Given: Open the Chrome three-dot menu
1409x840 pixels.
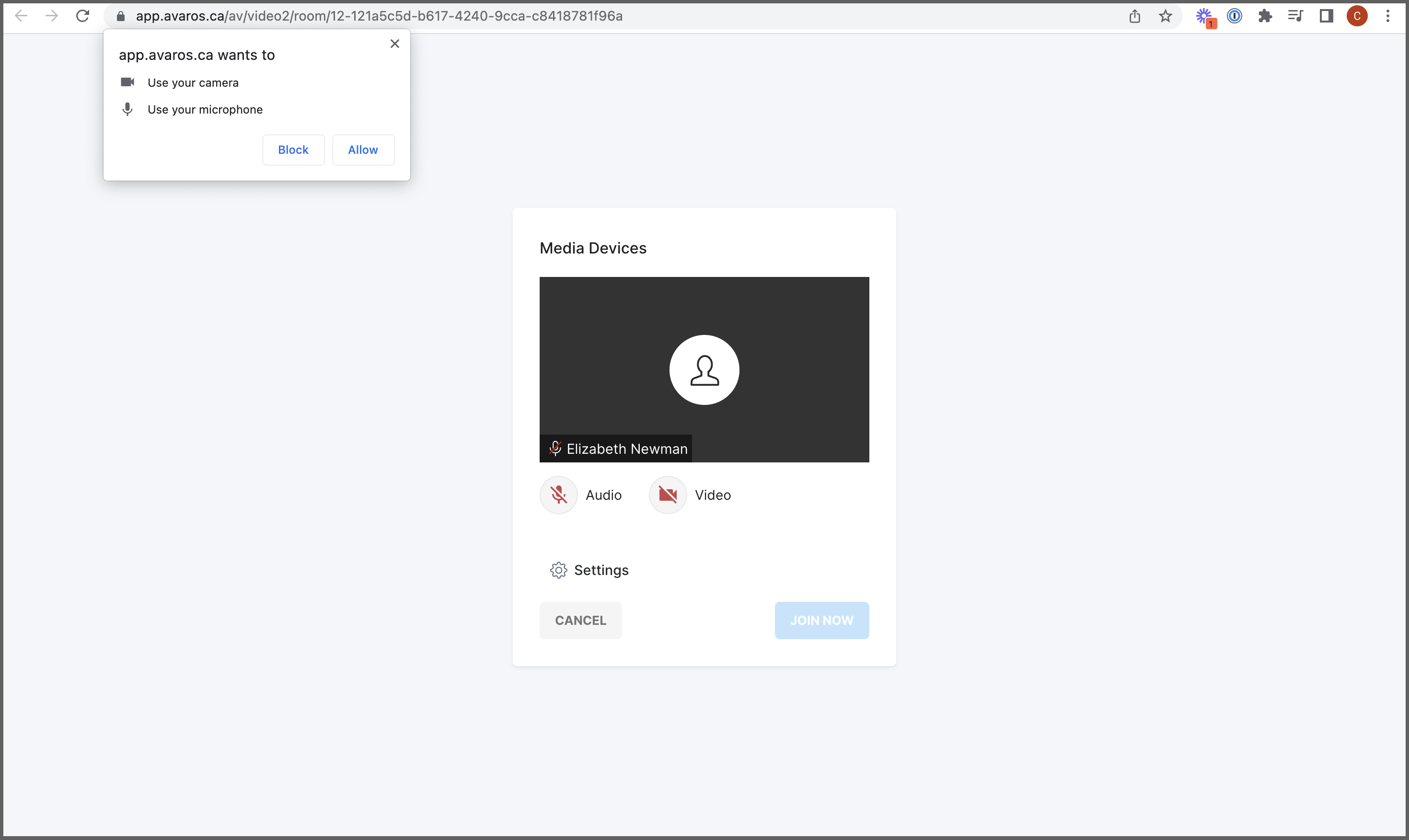Looking at the screenshot, I should click(1388, 16).
